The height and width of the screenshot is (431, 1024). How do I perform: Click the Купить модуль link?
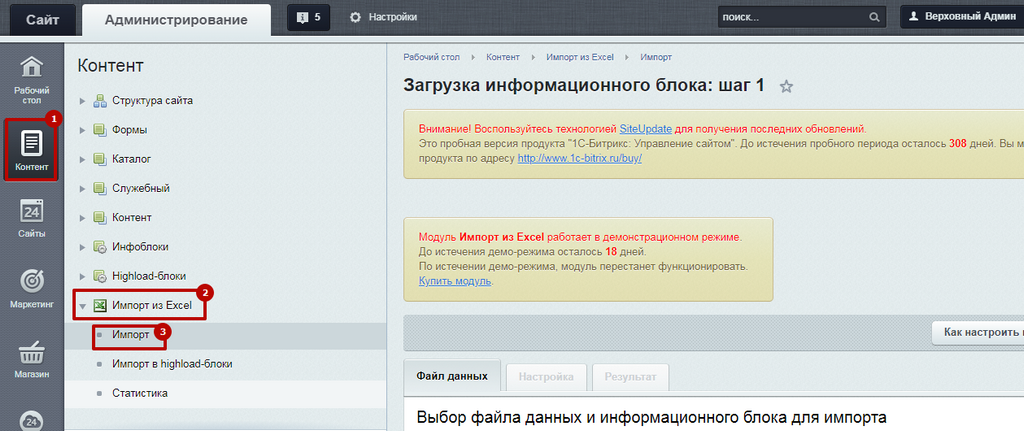(455, 281)
